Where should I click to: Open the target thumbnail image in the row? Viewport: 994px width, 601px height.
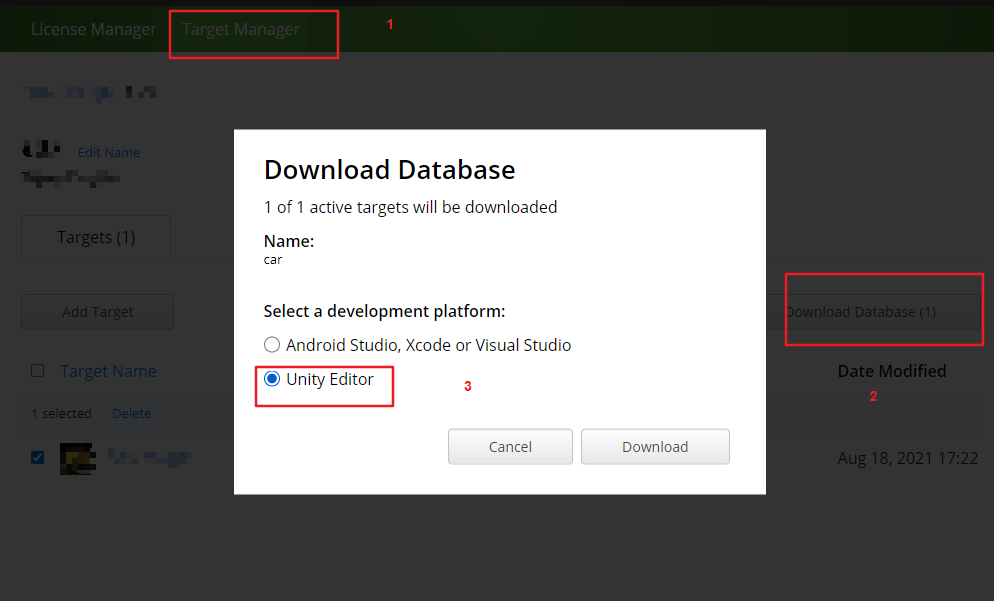coord(77,458)
